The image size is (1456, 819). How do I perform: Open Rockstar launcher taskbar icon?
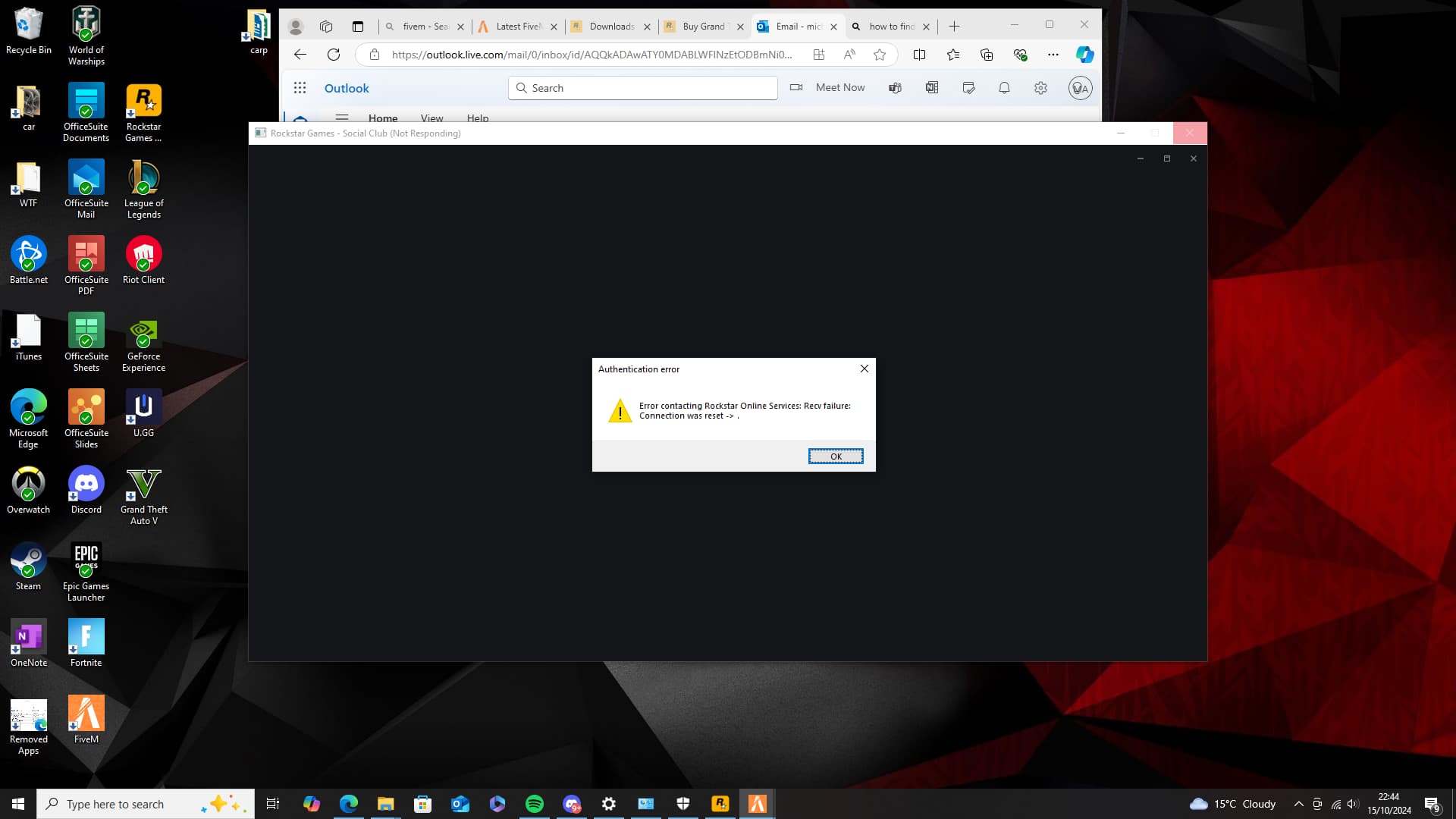click(720, 804)
